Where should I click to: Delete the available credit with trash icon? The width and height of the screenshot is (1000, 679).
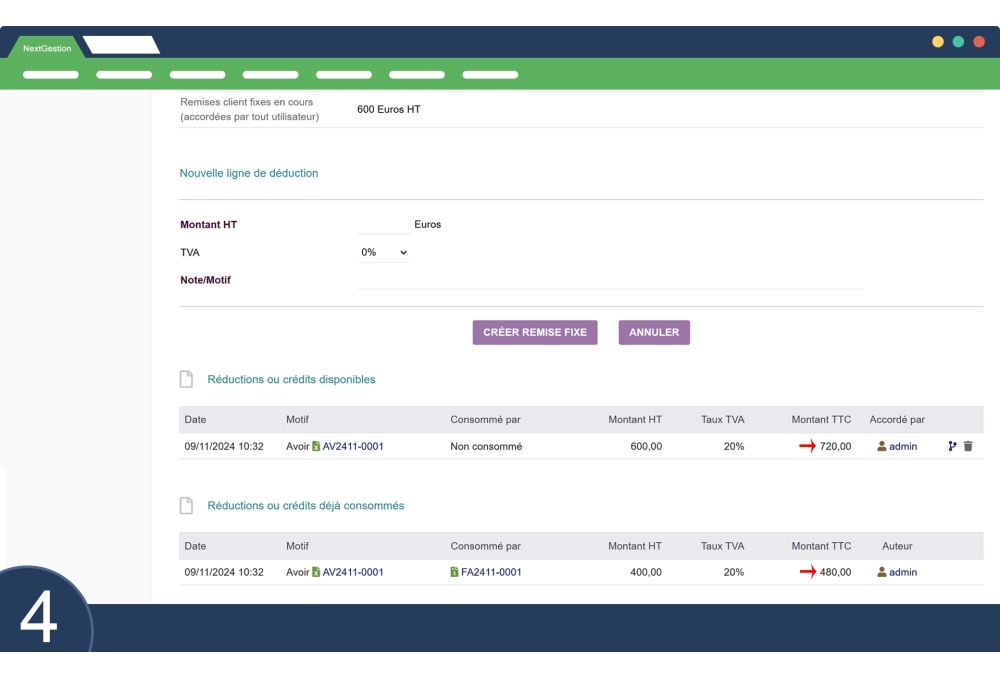point(967,446)
